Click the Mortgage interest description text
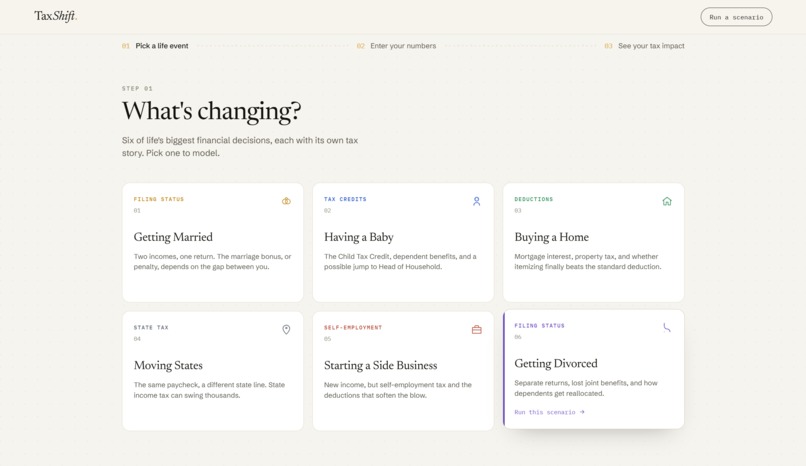 [x=588, y=262]
